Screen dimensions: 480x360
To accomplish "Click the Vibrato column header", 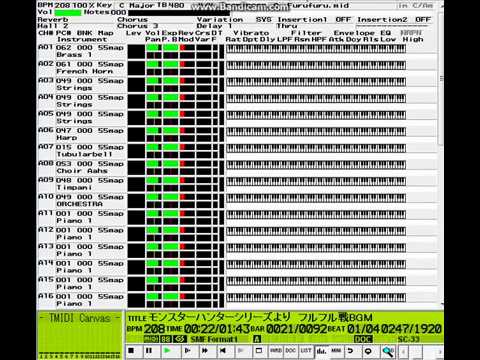I will (251, 33).
